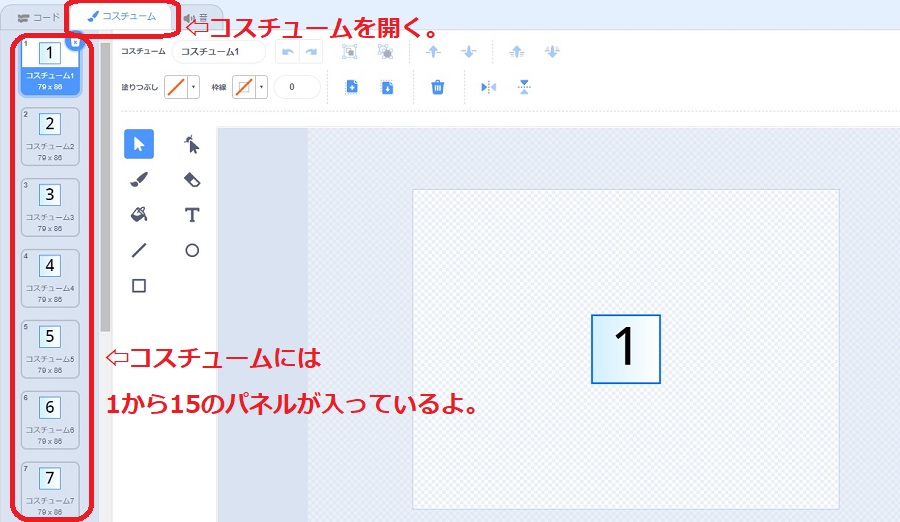900x522 pixels.
Task: Select costume 5 thumbnail
Action: coord(50,349)
